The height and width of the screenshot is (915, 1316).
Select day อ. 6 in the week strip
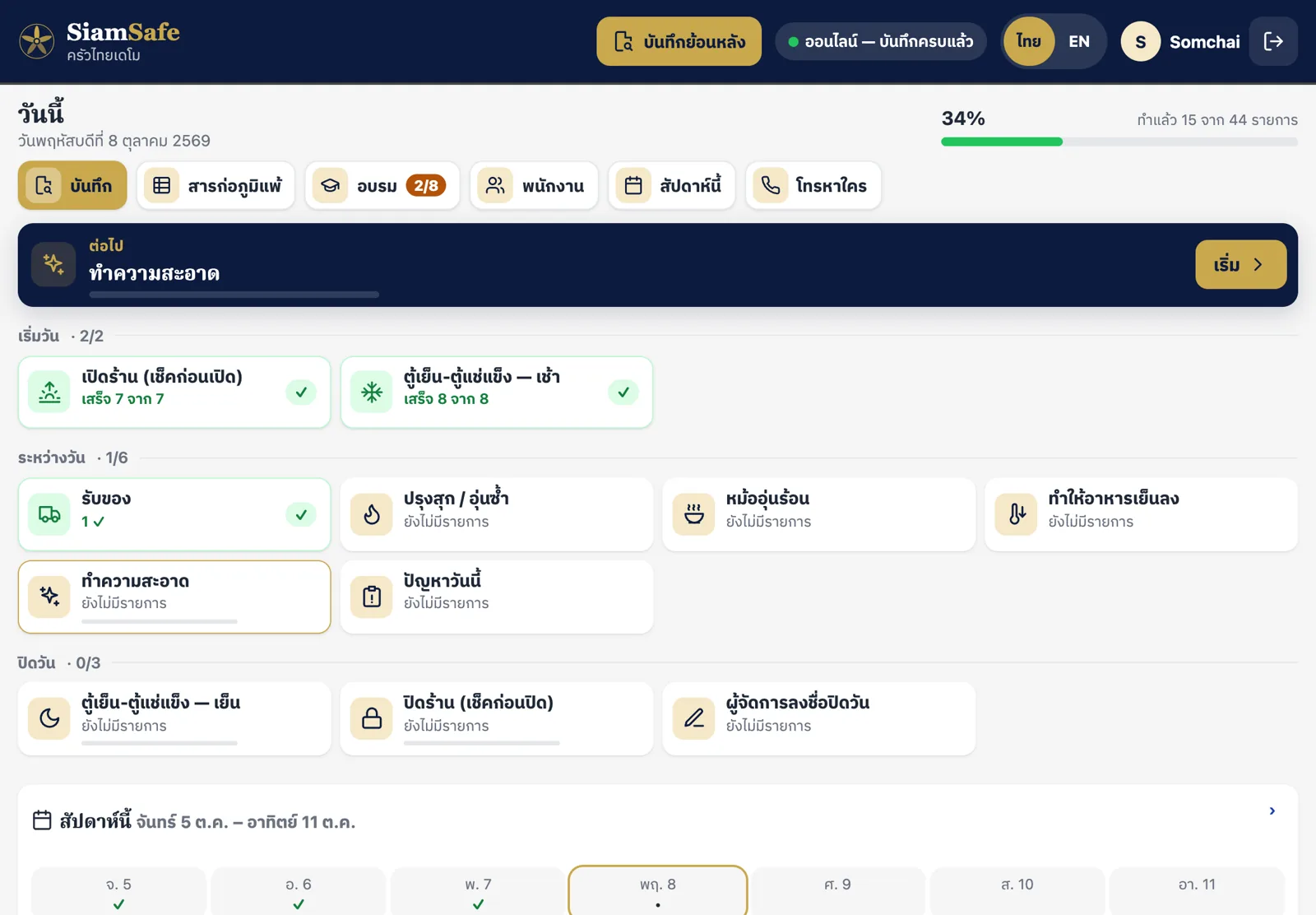(x=299, y=891)
